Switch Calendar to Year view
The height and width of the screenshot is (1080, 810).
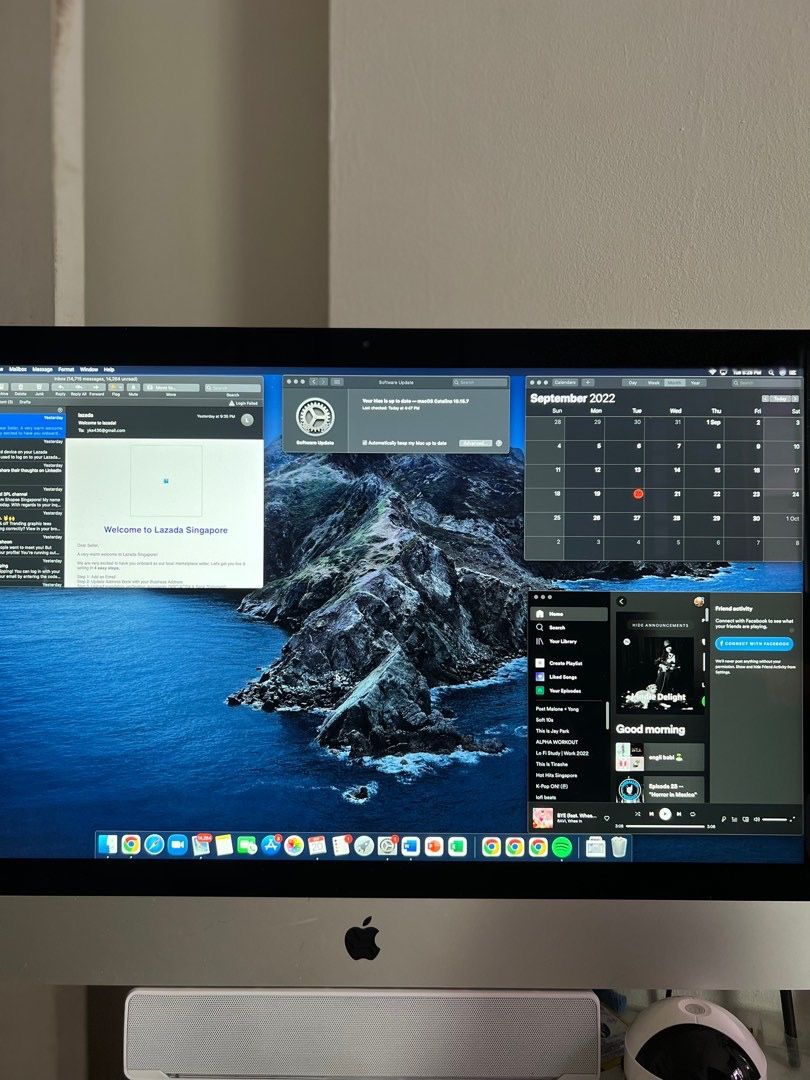coord(696,382)
